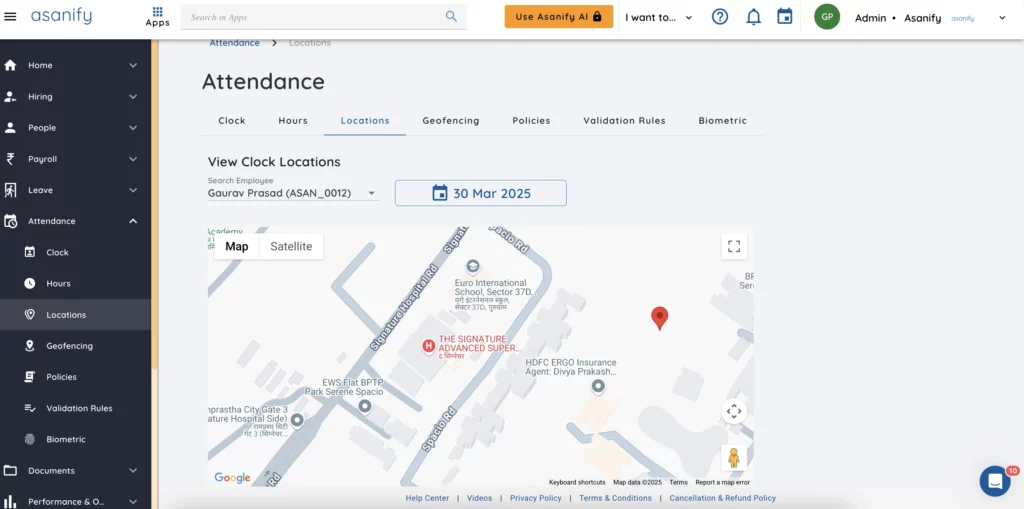Select the Locations tab

click(365, 120)
